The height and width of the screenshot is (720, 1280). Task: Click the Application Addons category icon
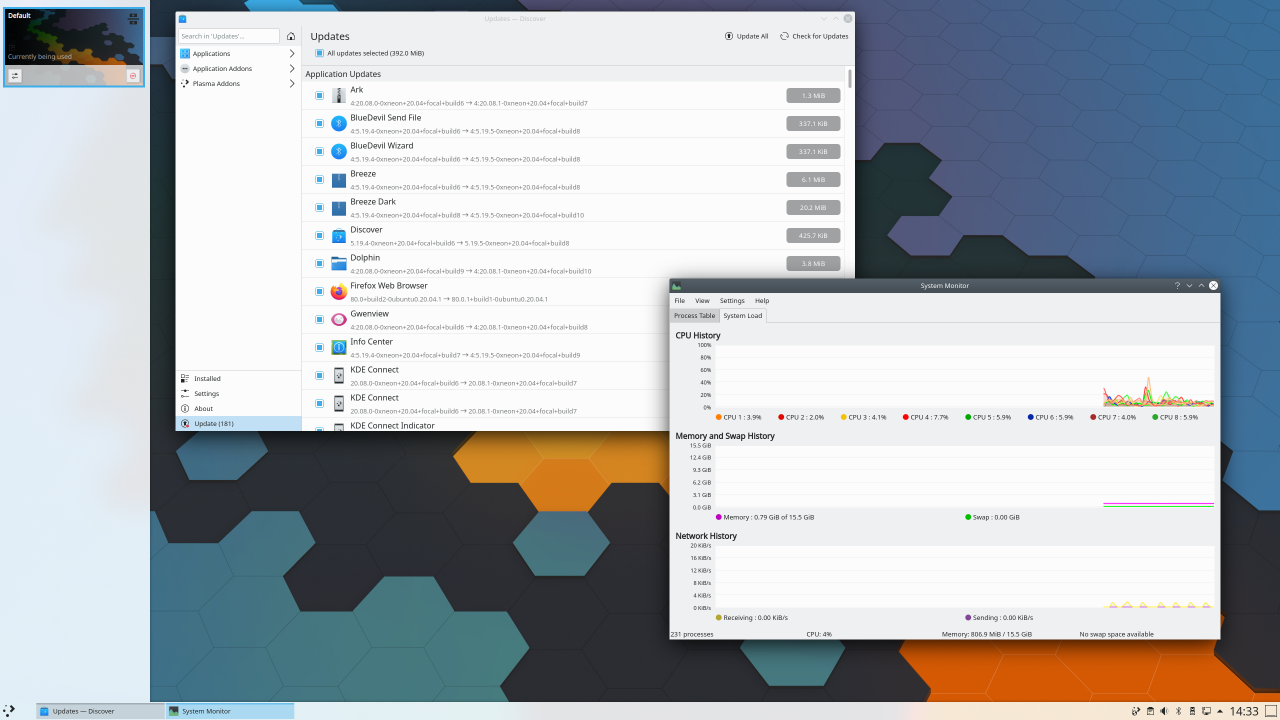click(x=185, y=68)
